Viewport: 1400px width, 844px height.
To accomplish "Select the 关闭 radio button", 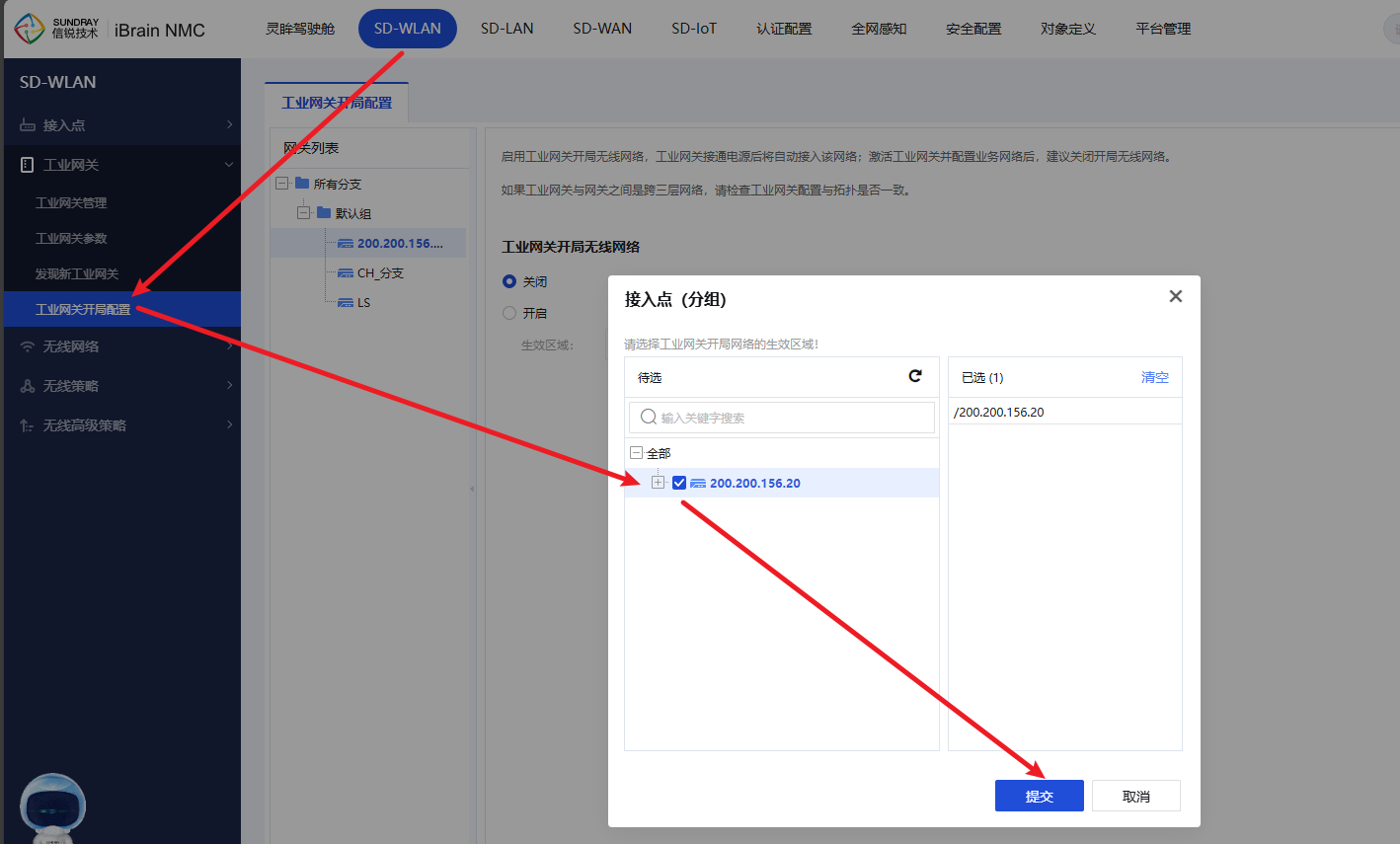I will (509, 281).
